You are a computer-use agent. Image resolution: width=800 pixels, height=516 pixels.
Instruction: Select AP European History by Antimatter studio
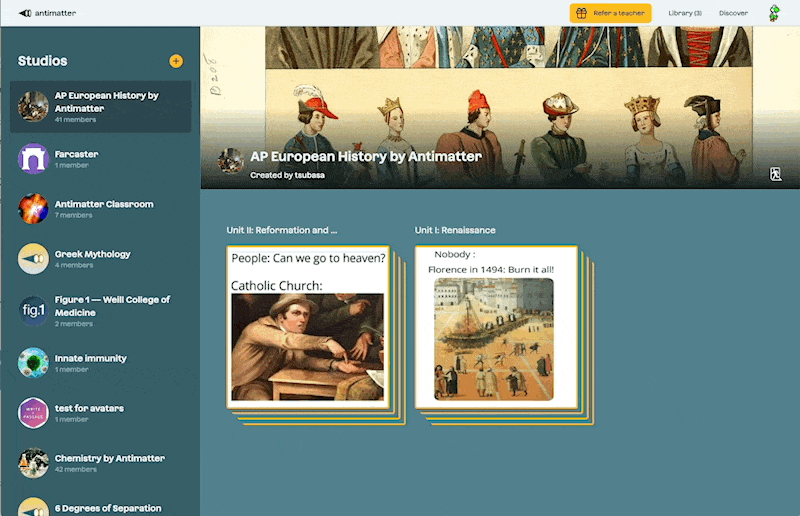pos(101,107)
